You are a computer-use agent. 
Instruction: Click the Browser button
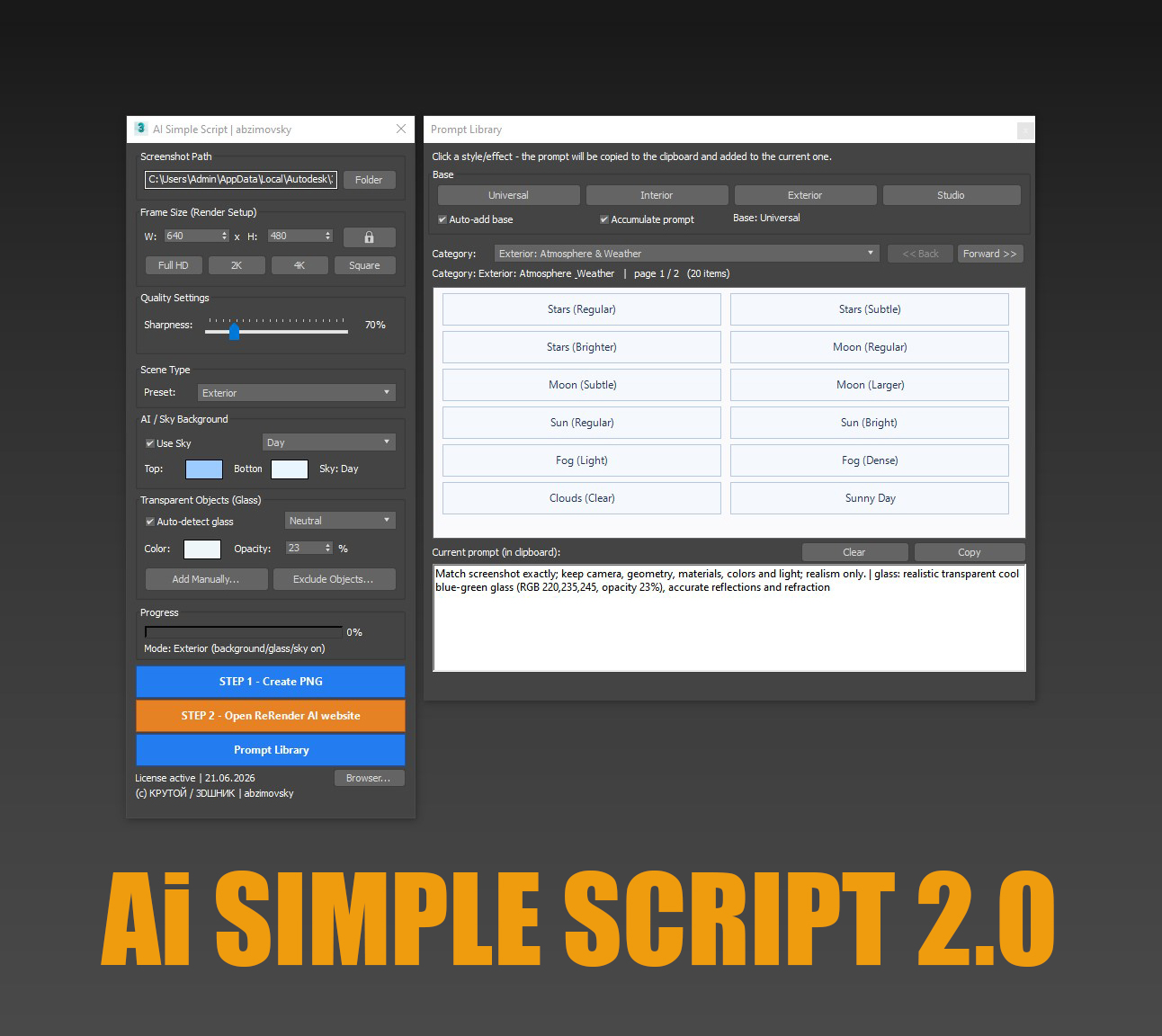(369, 778)
